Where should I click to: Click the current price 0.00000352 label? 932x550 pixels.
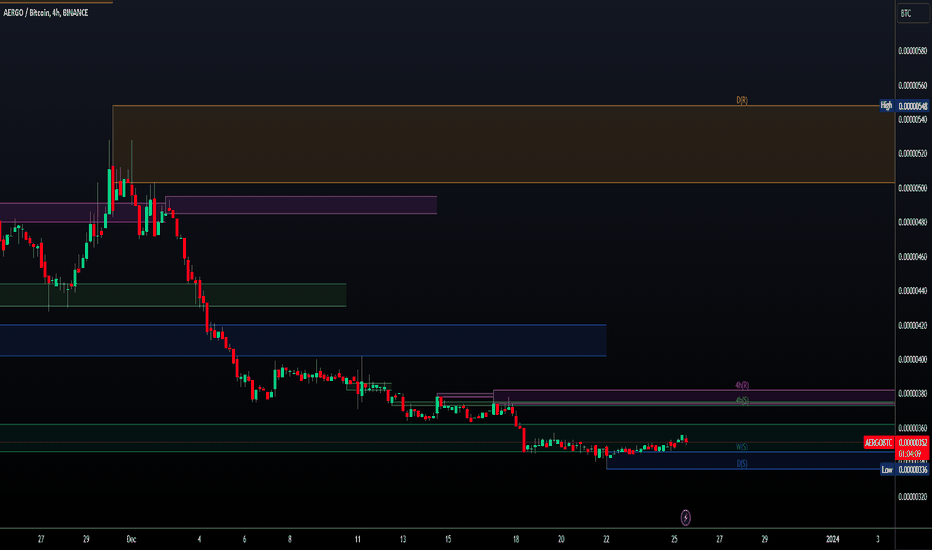pyautogui.click(x=913, y=442)
